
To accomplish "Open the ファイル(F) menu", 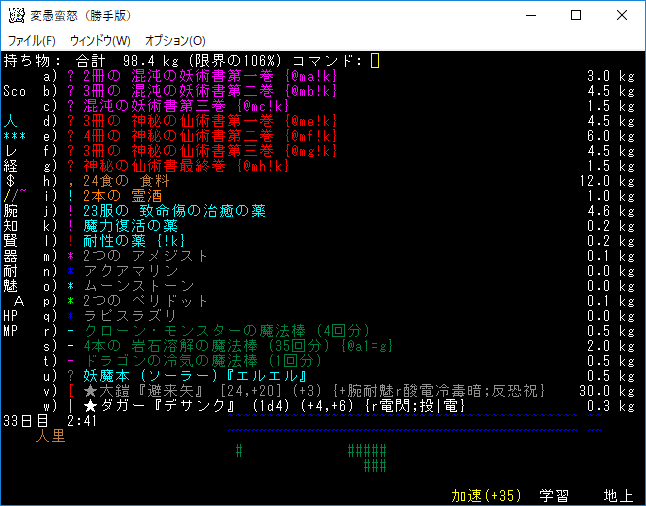I will coord(32,41).
